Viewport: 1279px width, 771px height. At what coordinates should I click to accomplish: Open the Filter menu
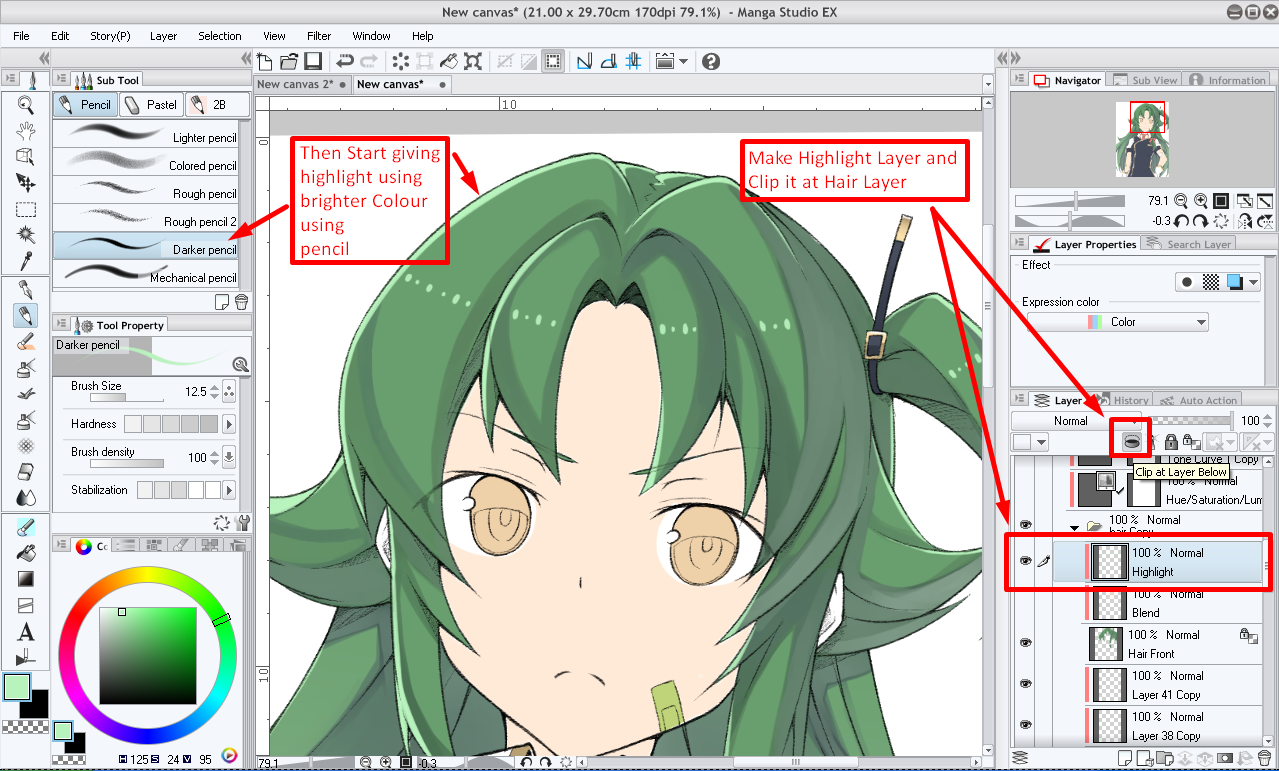(x=318, y=35)
